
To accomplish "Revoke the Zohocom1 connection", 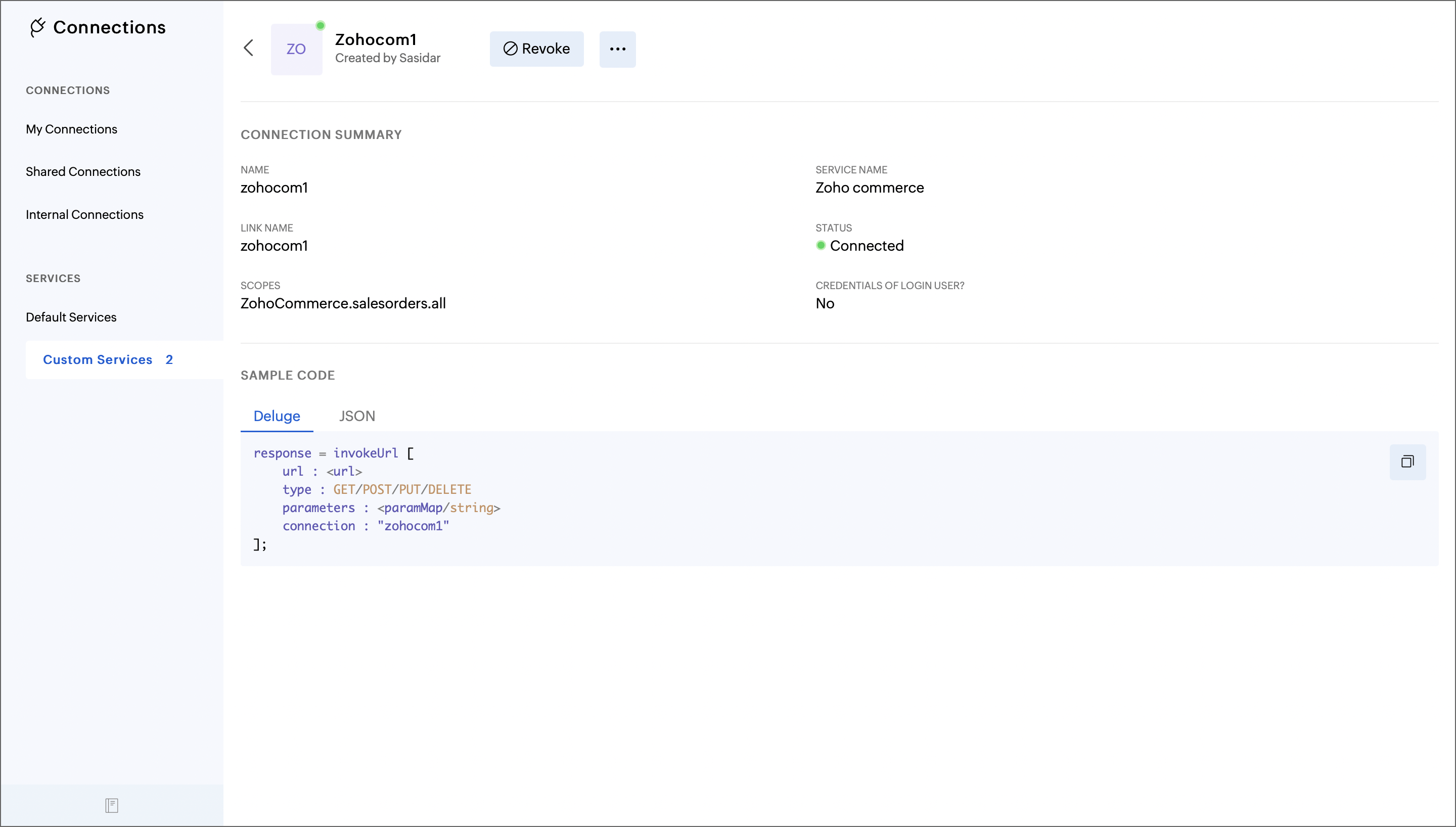I will [x=536, y=49].
